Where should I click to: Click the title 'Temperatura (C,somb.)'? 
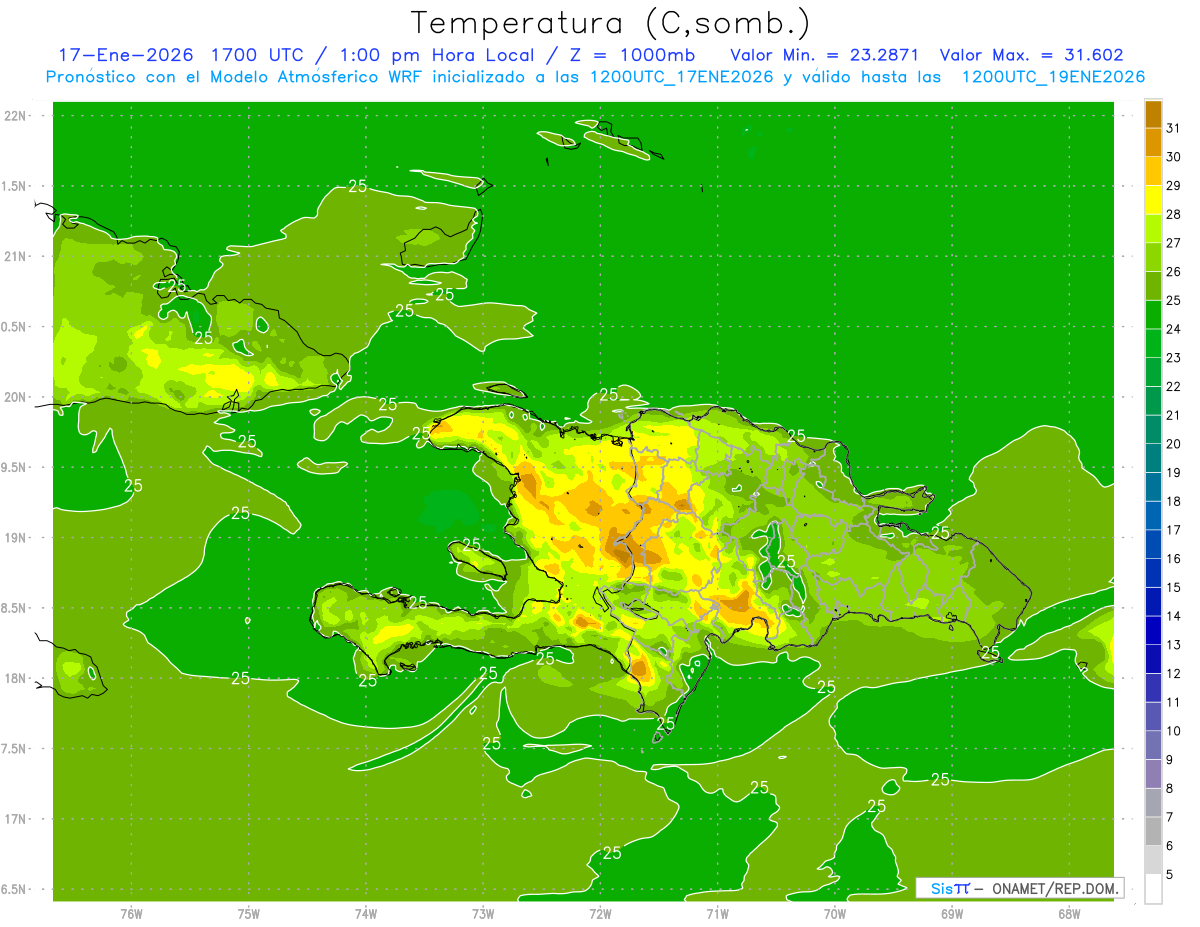610,23
